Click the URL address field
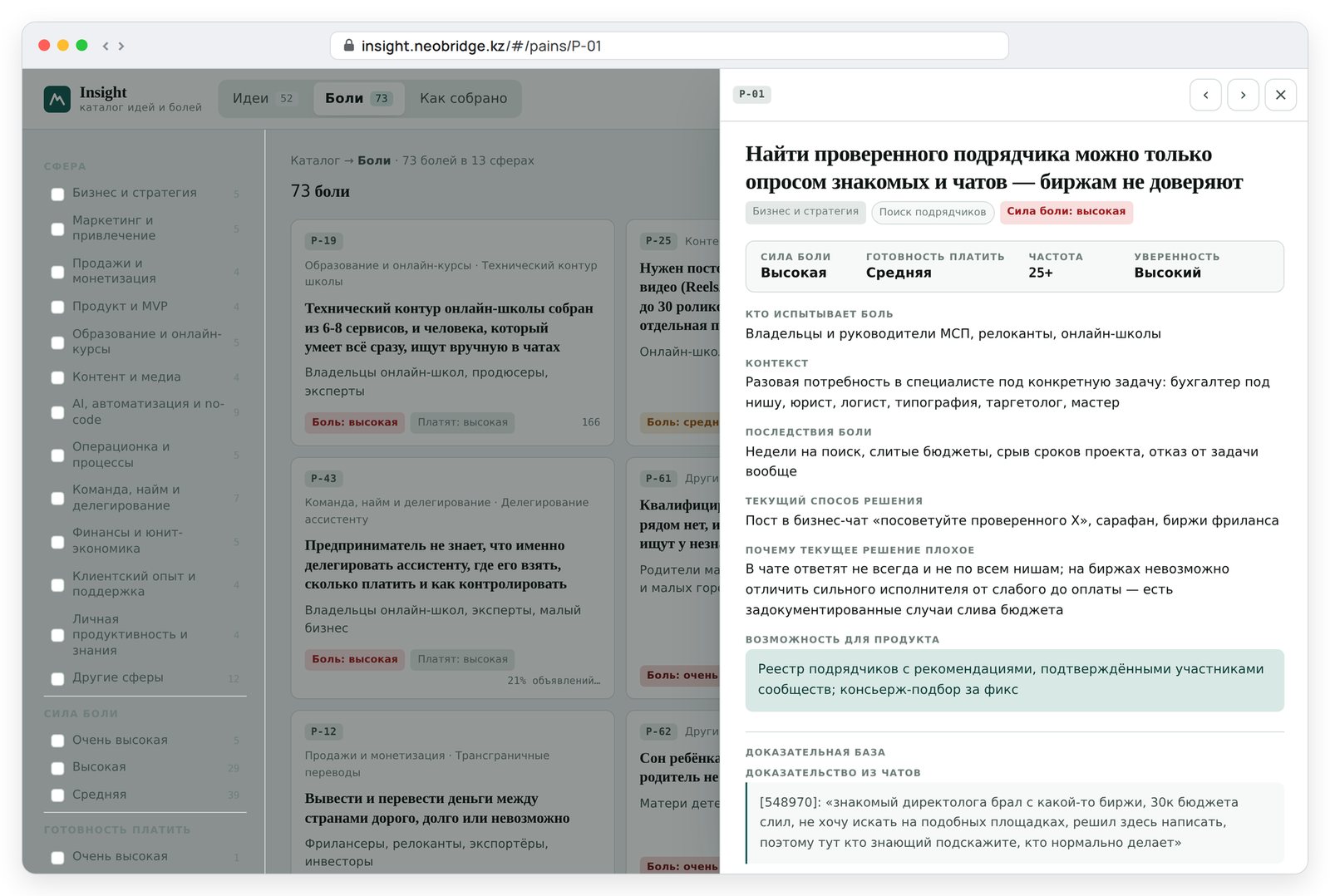The image size is (1330, 896). tap(669, 46)
